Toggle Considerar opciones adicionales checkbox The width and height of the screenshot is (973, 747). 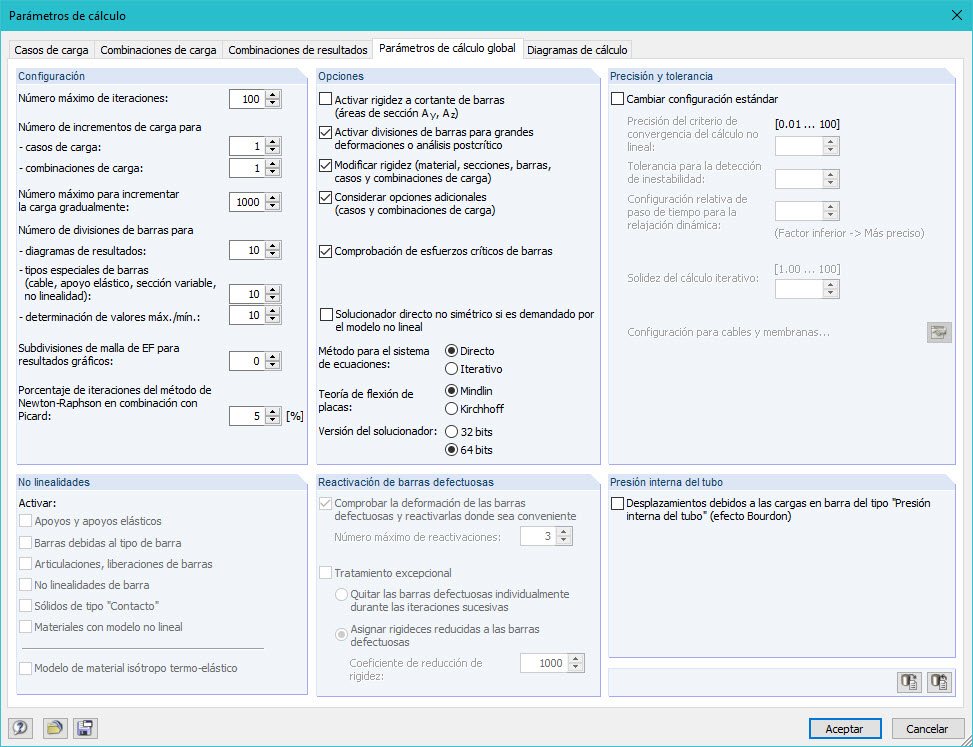pyautogui.click(x=326, y=197)
